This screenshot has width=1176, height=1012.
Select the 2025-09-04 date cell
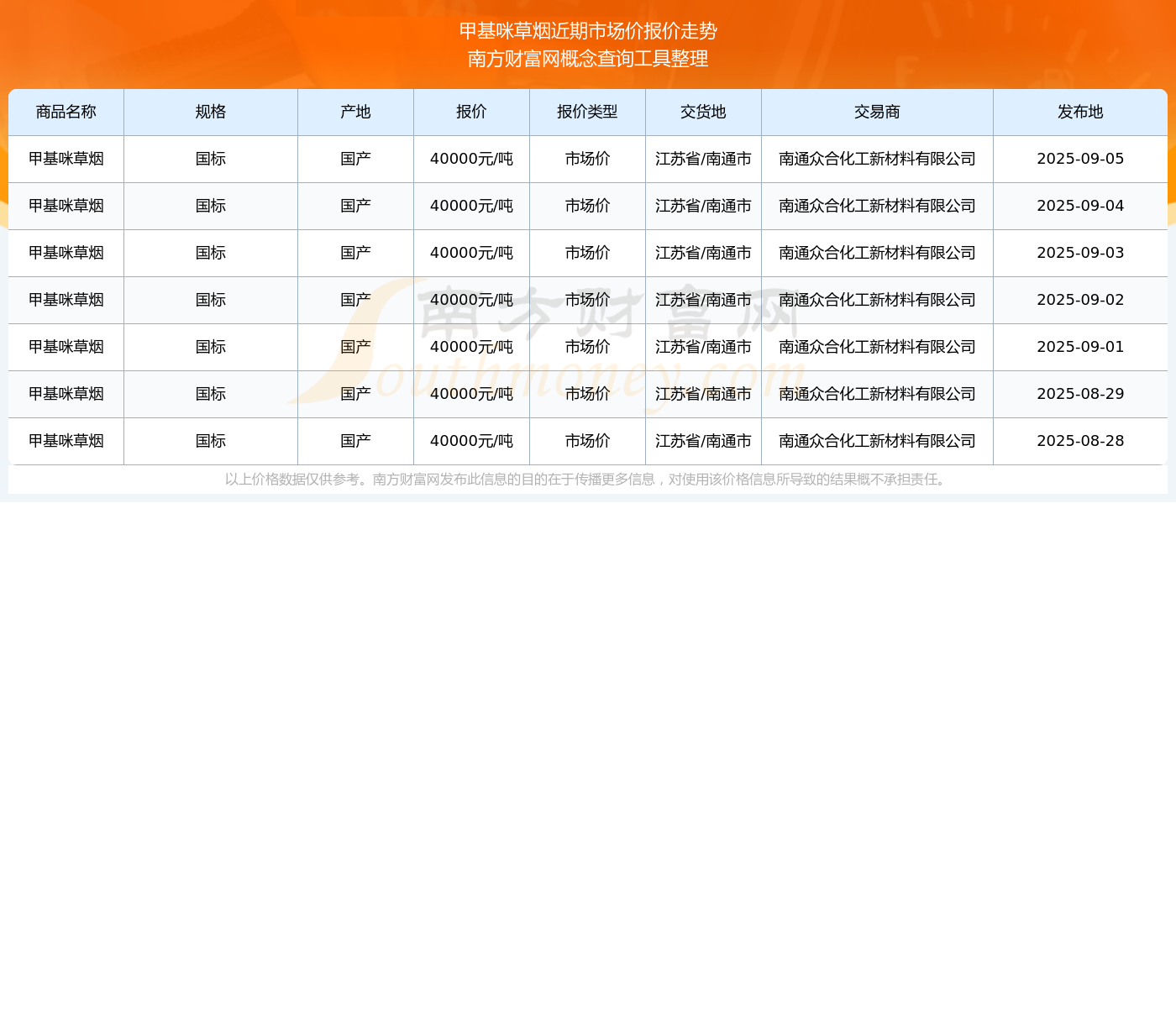tap(1080, 207)
